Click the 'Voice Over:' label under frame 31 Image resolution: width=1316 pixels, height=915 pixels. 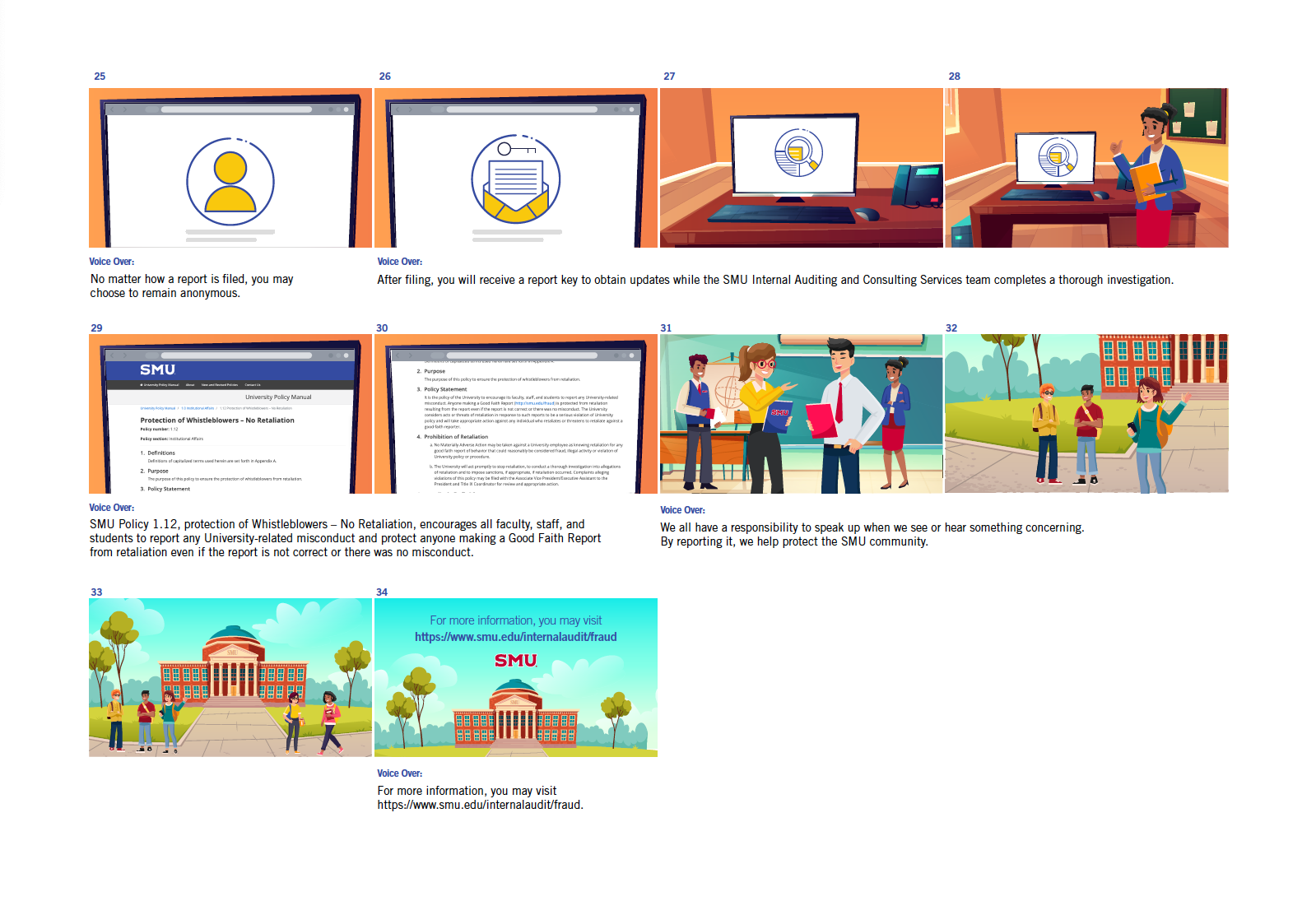click(x=683, y=510)
